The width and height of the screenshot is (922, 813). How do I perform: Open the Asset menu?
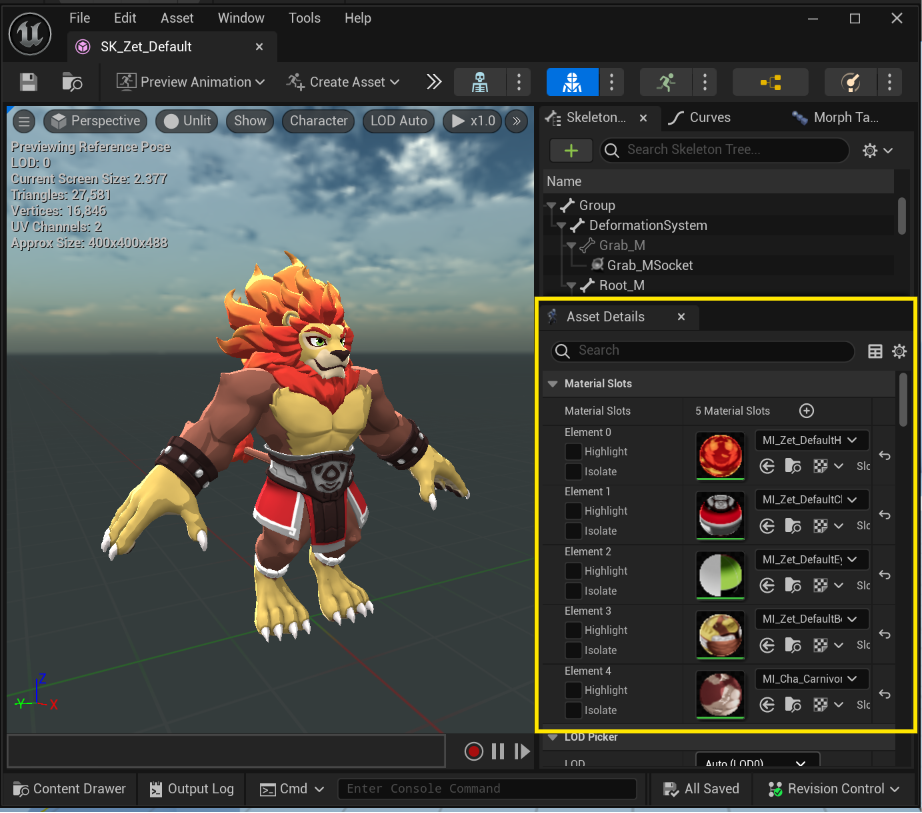177,18
